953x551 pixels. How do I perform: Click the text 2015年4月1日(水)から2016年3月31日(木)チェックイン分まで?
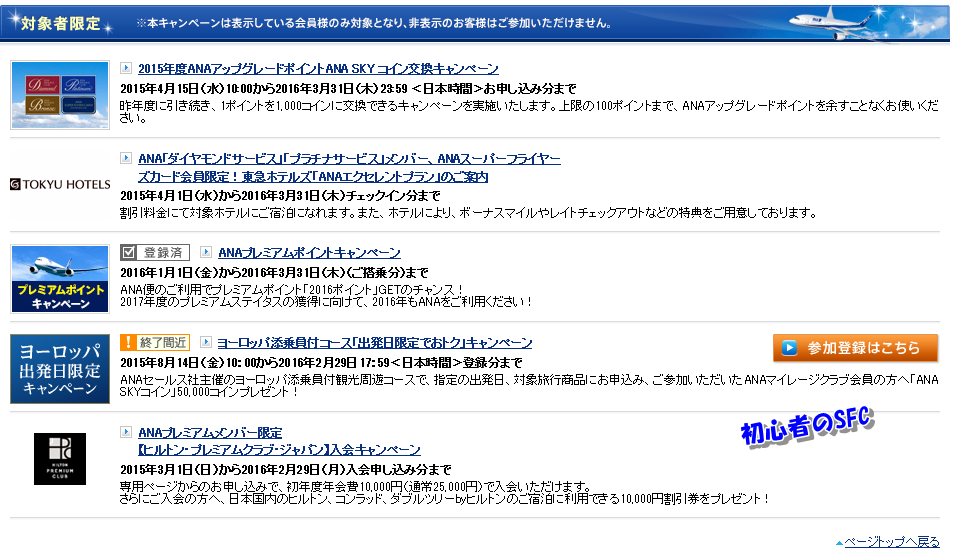(280, 196)
